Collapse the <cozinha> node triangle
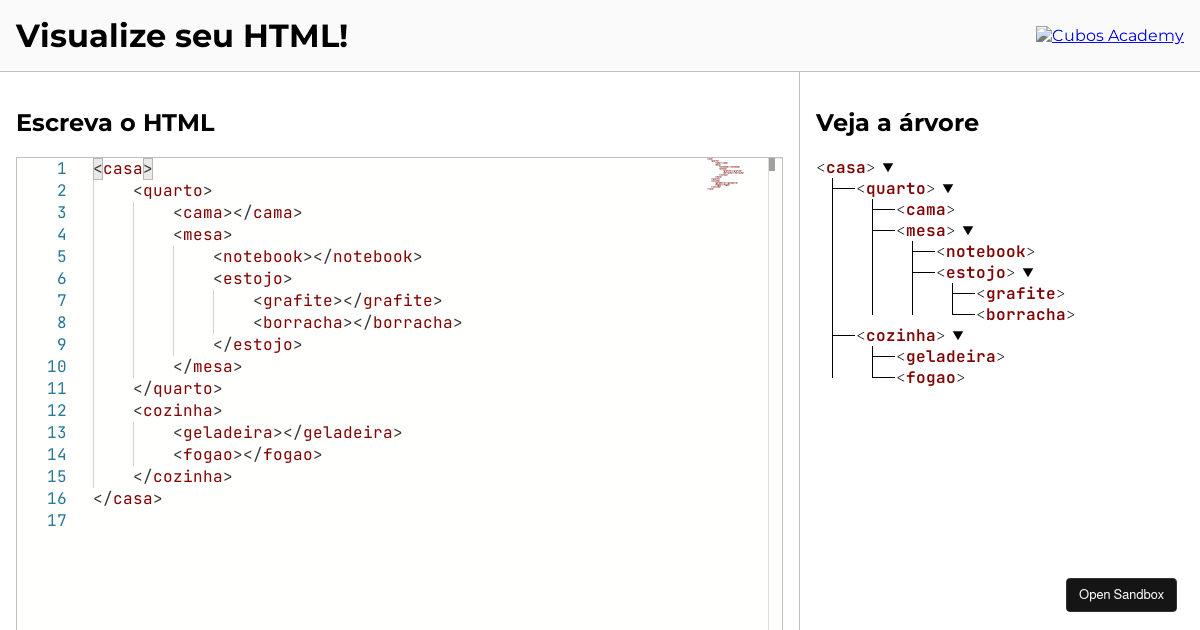Viewport: 1200px width, 630px height. point(957,335)
